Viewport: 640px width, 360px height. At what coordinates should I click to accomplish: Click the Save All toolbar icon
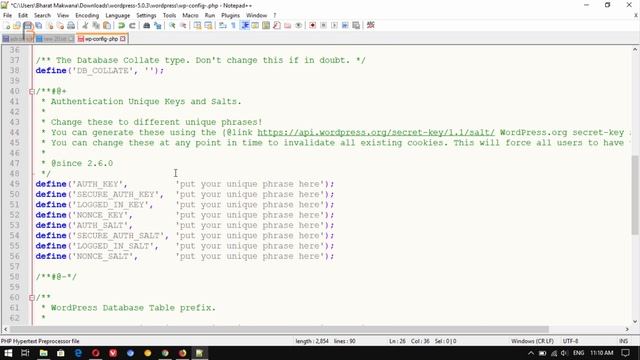point(38,25)
